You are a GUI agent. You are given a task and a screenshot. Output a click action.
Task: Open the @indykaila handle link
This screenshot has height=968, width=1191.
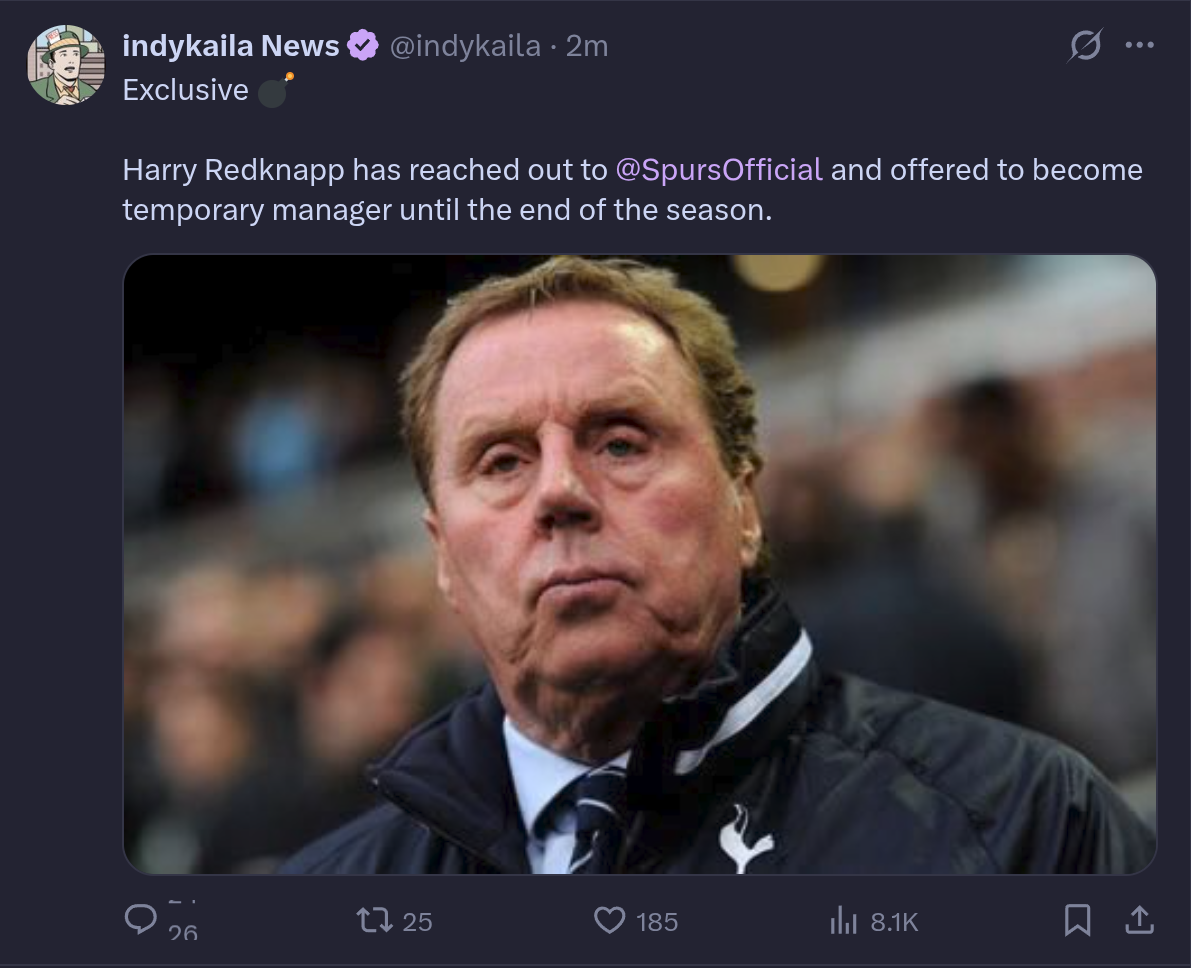click(464, 46)
